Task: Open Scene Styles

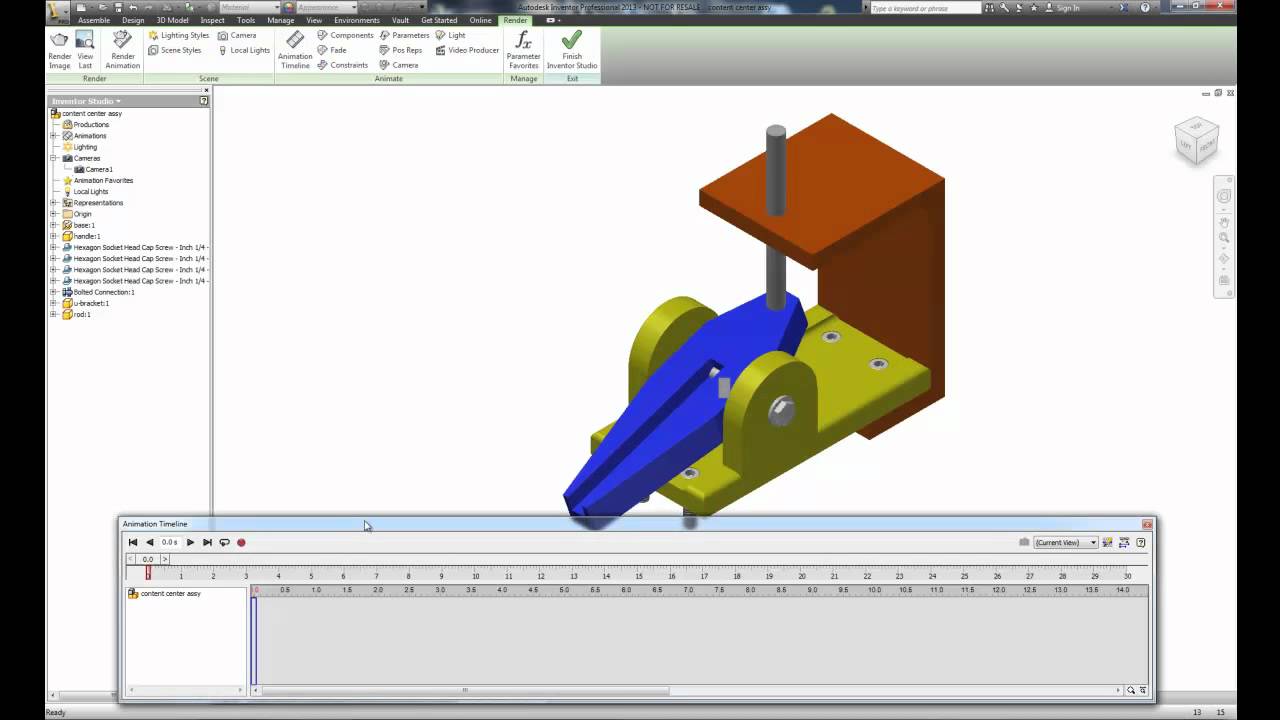Action: (174, 50)
